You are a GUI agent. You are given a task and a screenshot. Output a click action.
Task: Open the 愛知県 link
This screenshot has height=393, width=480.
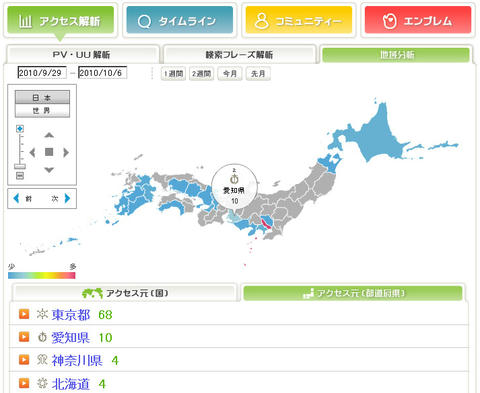[x=71, y=337]
